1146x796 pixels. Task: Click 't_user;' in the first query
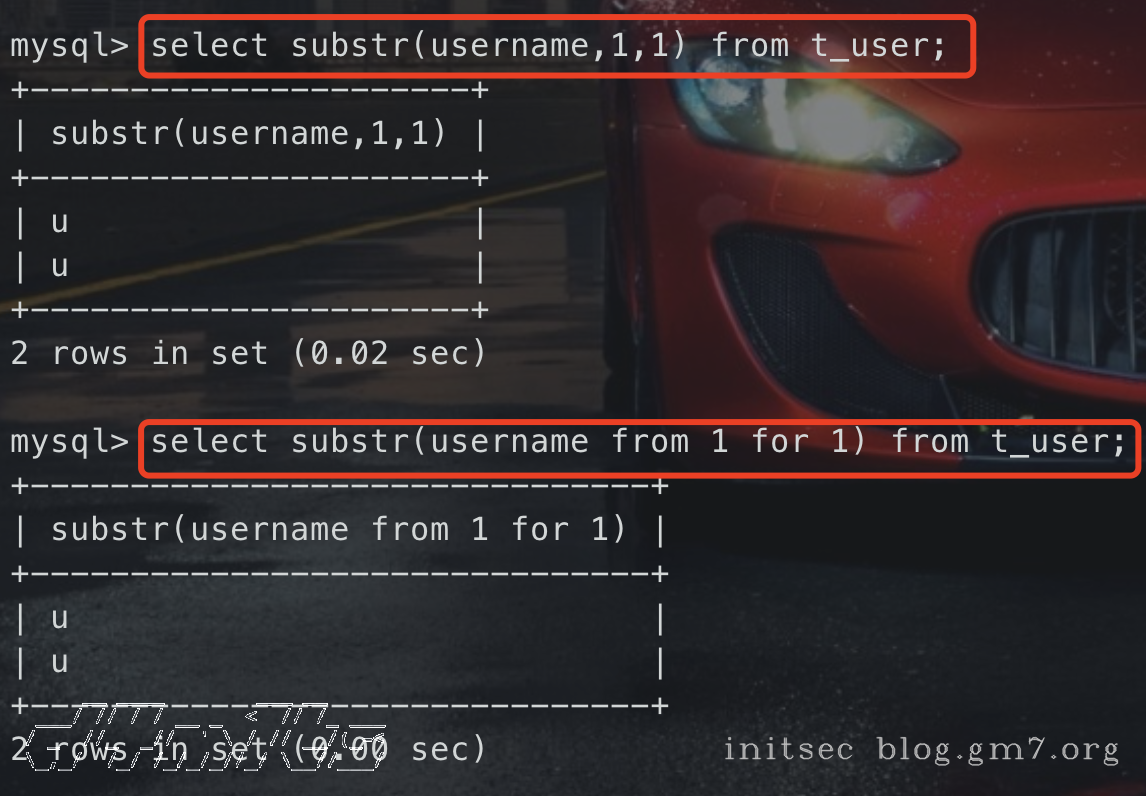(878, 46)
